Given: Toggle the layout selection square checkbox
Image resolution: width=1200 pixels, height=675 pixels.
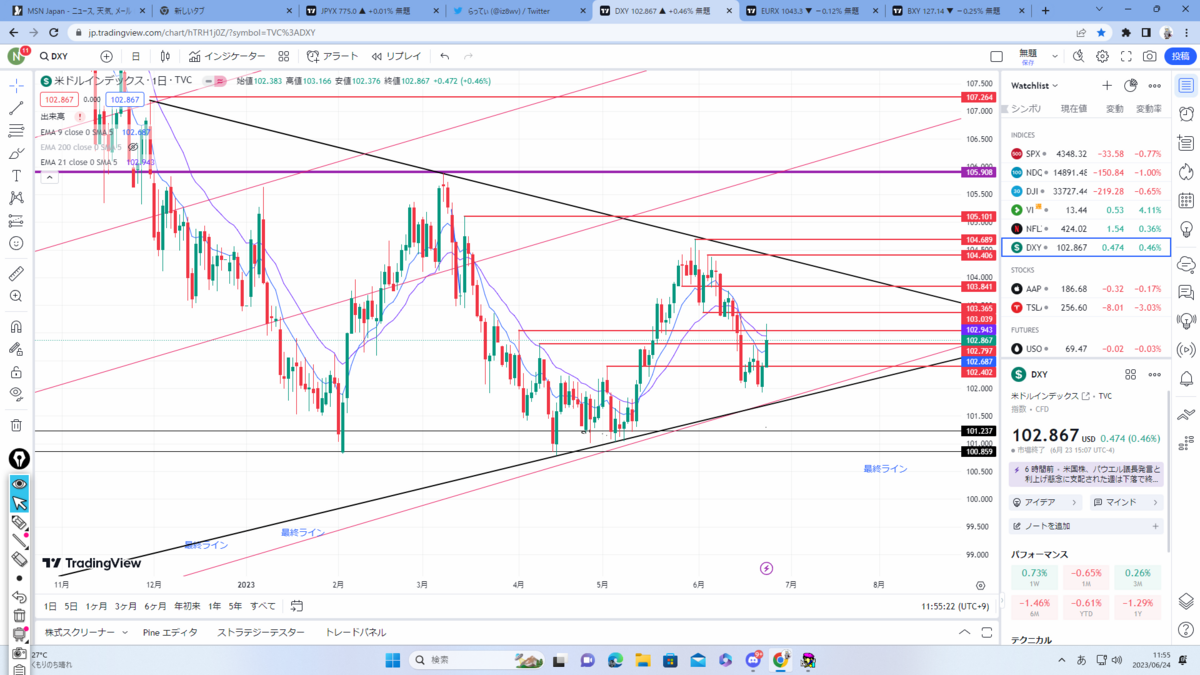Looking at the screenshot, I should tap(996, 56).
